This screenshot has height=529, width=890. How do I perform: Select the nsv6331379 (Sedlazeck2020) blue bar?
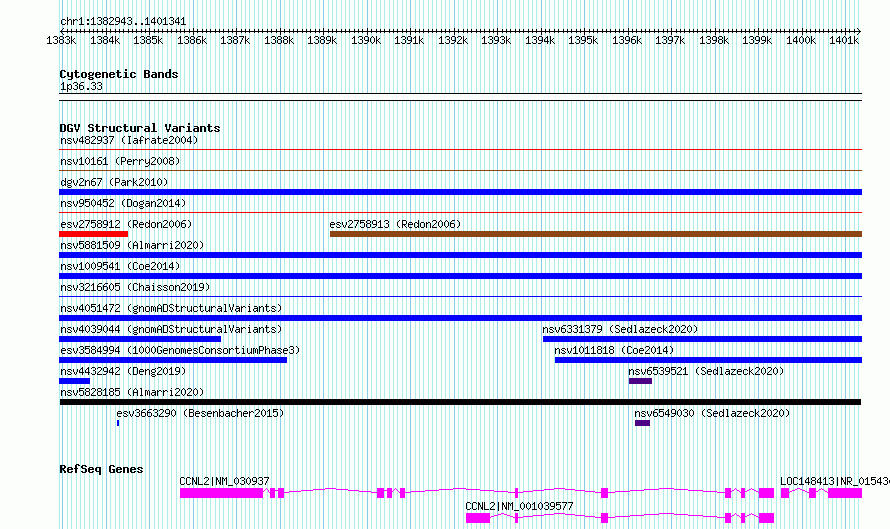702,339
